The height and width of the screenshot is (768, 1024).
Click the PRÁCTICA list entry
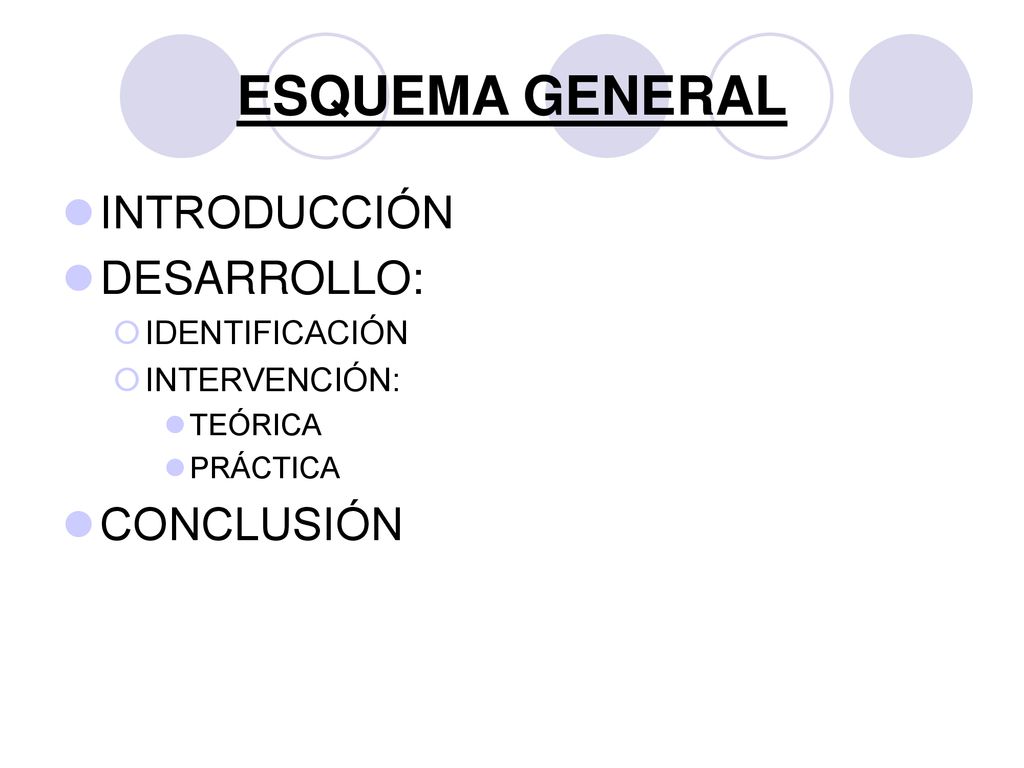point(264,466)
